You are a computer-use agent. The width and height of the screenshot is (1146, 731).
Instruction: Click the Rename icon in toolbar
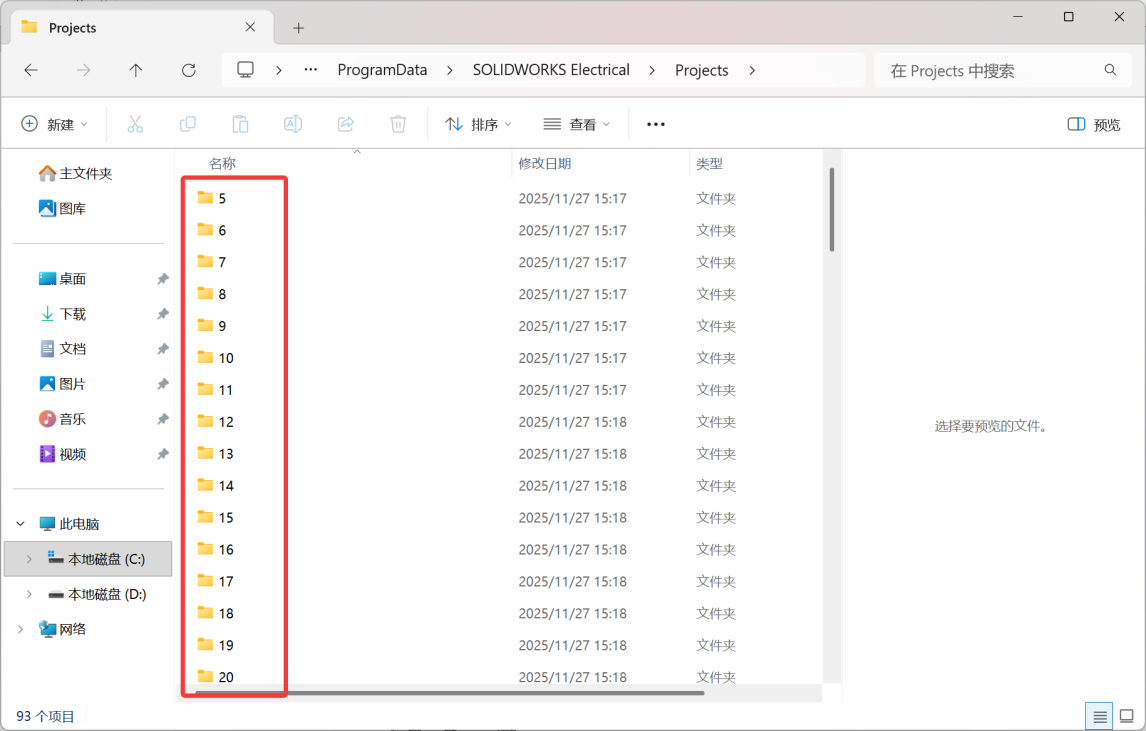click(x=293, y=124)
